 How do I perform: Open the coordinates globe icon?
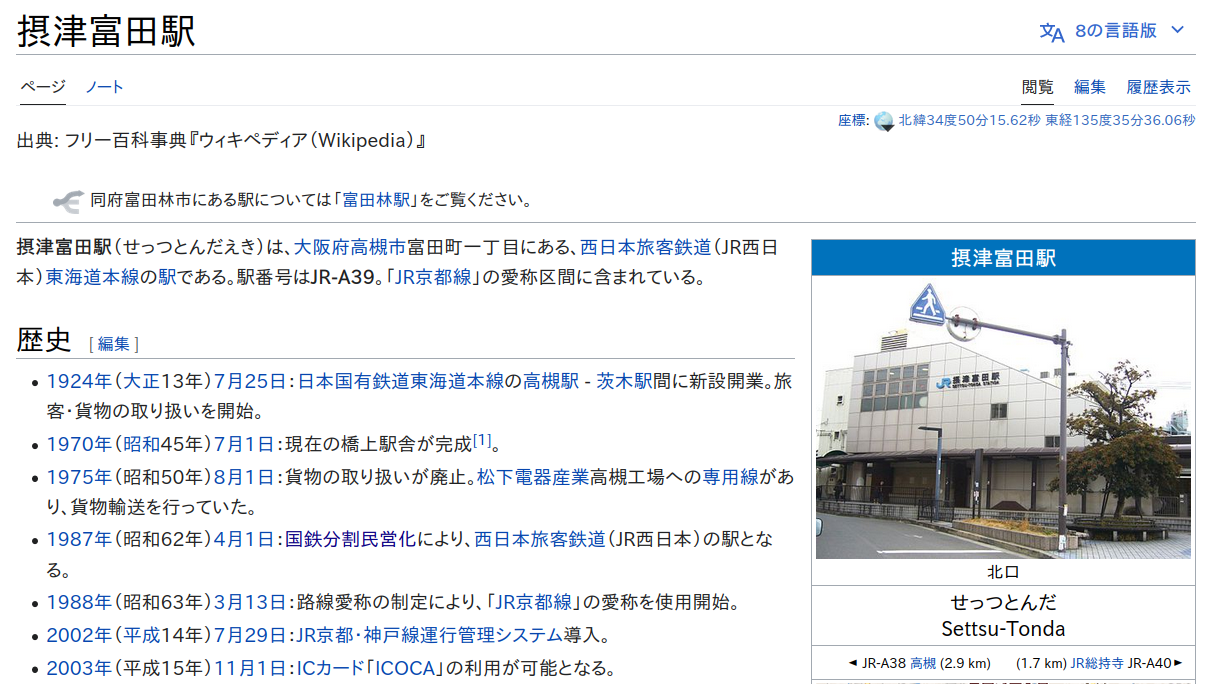tap(884, 121)
